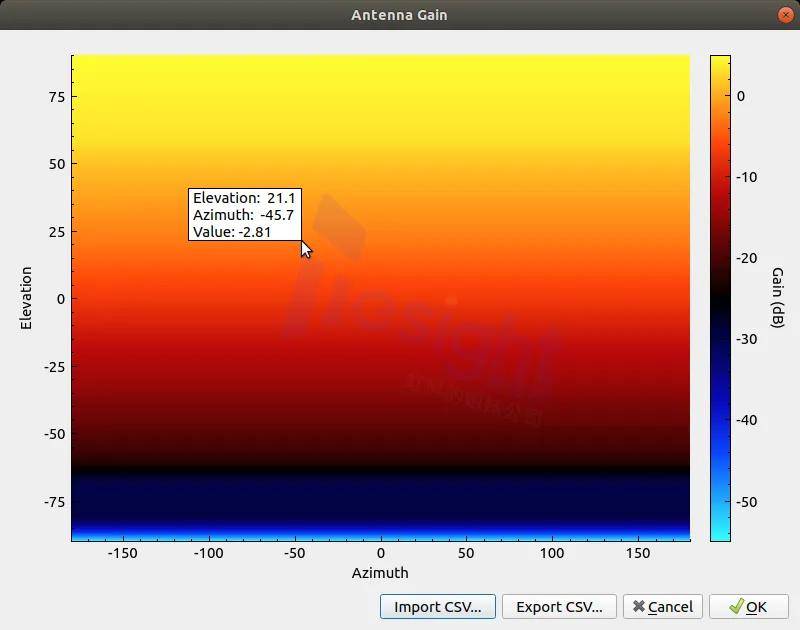The image size is (800, 630).
Task: Click the -150 azimuth tick label
Action: [x=122, y=553]
